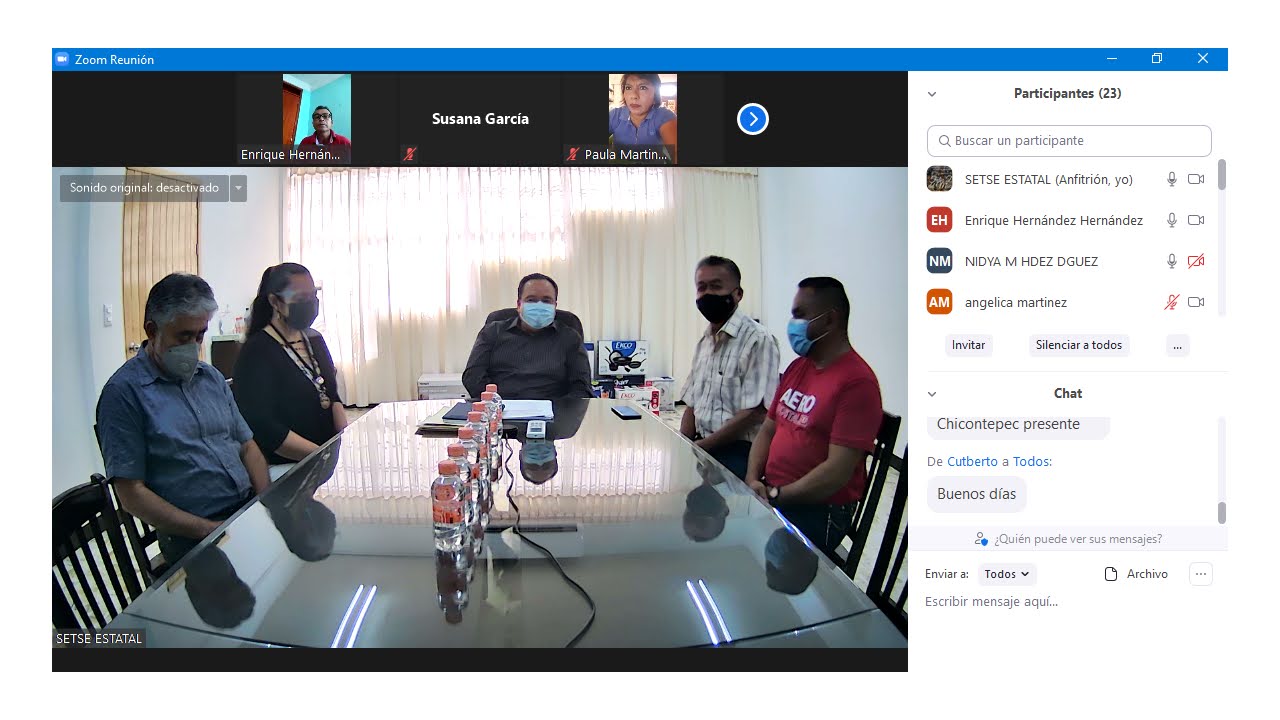Image resolution: width=1280 pixels, height=720 pixels.
Task: Open participants more options (...) menu
Action: [1177, 345]
